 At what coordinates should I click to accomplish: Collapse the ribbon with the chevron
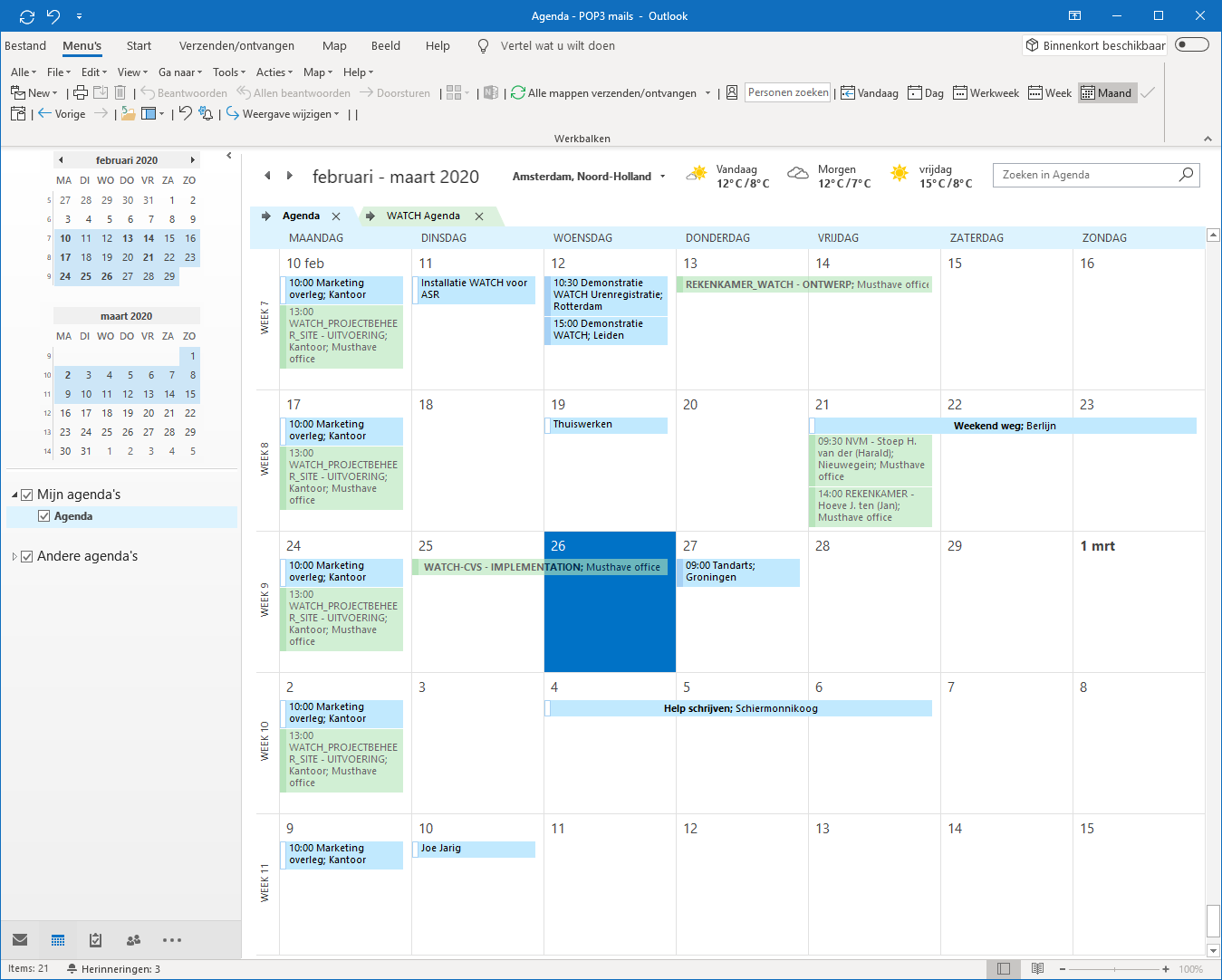coord(1208,139)
